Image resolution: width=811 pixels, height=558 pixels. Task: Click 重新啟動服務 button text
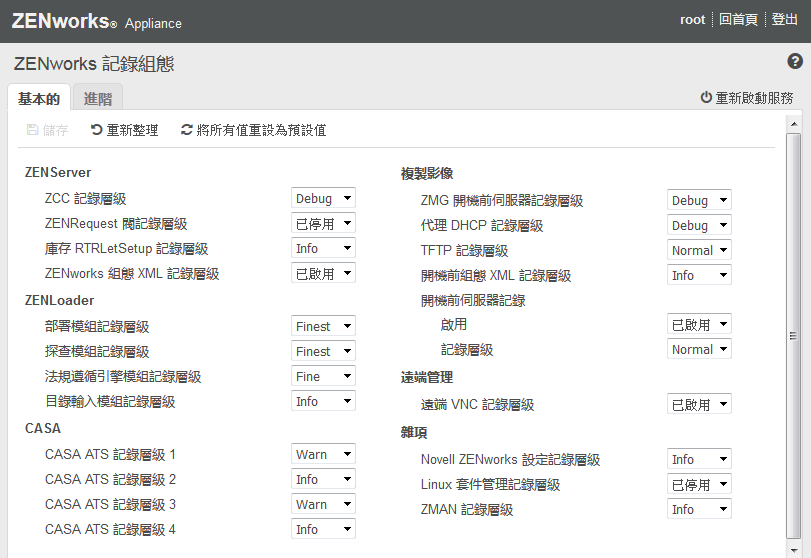click(x=754, y=98)
